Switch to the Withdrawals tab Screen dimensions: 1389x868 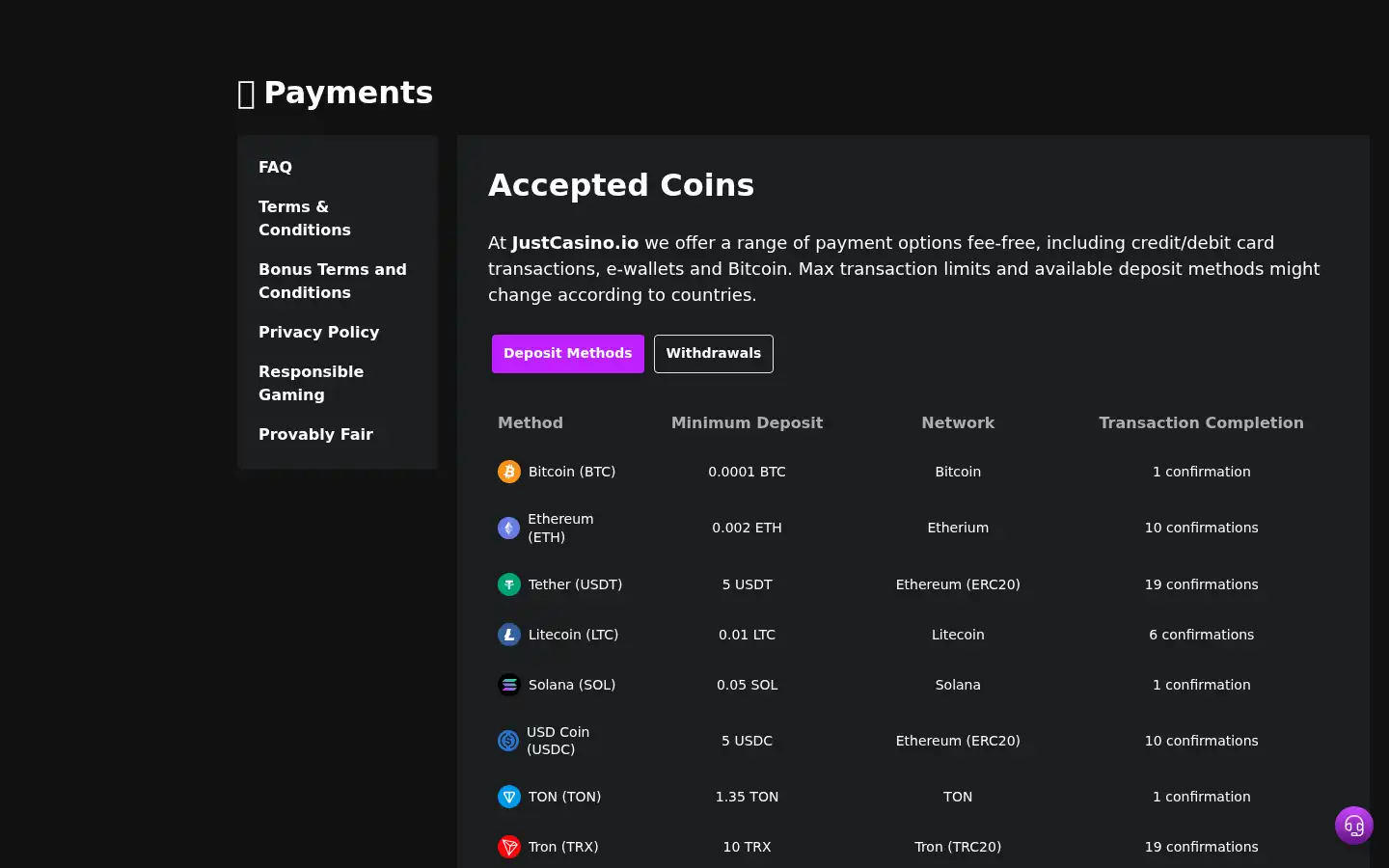coord(714,354)
